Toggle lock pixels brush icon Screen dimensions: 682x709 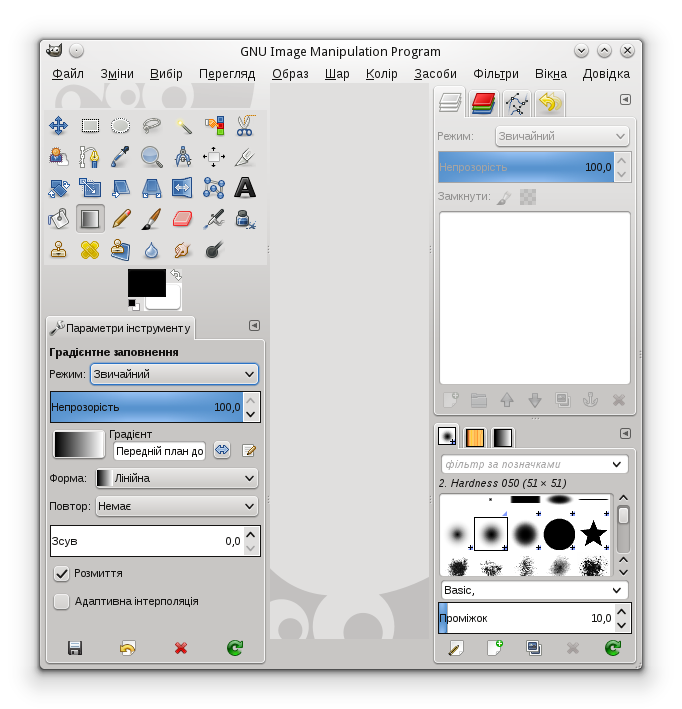click(504, 197)
